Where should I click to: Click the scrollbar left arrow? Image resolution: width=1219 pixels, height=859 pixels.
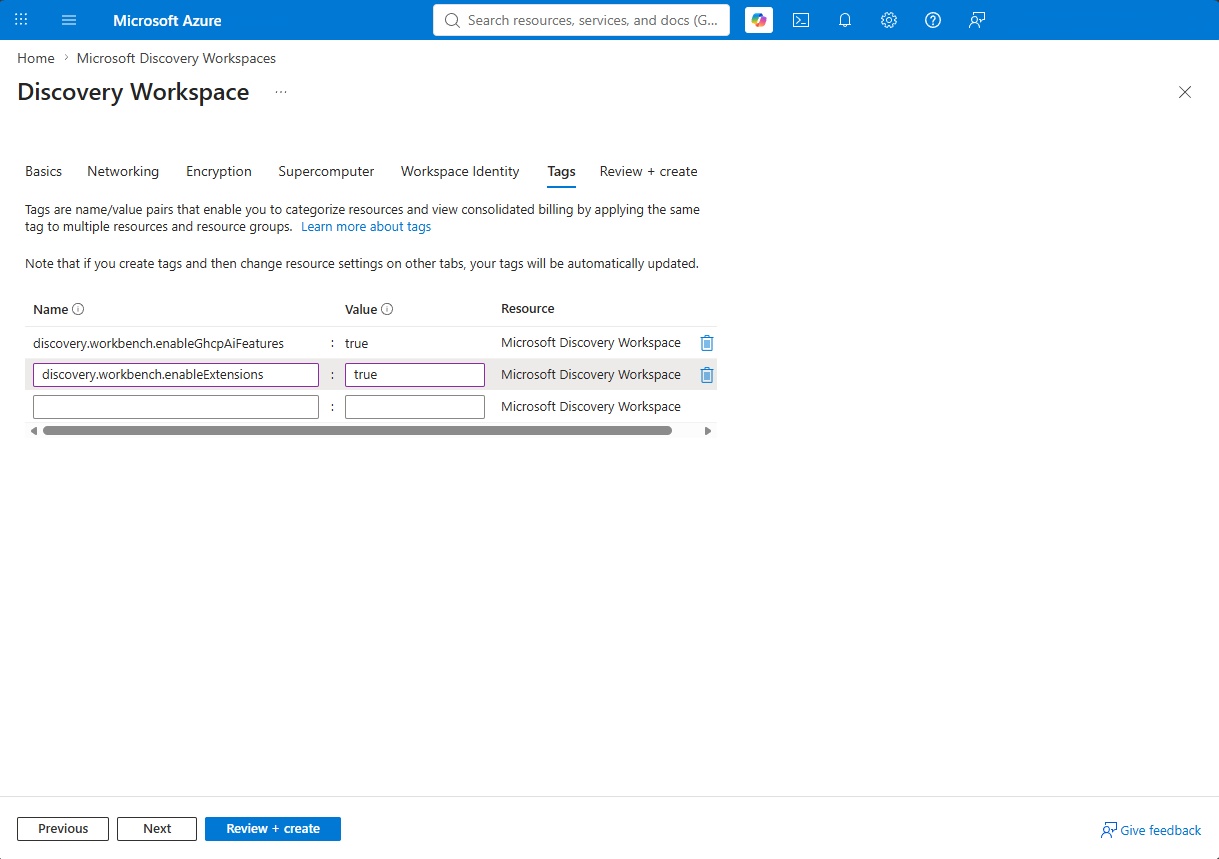click(33, 431)
